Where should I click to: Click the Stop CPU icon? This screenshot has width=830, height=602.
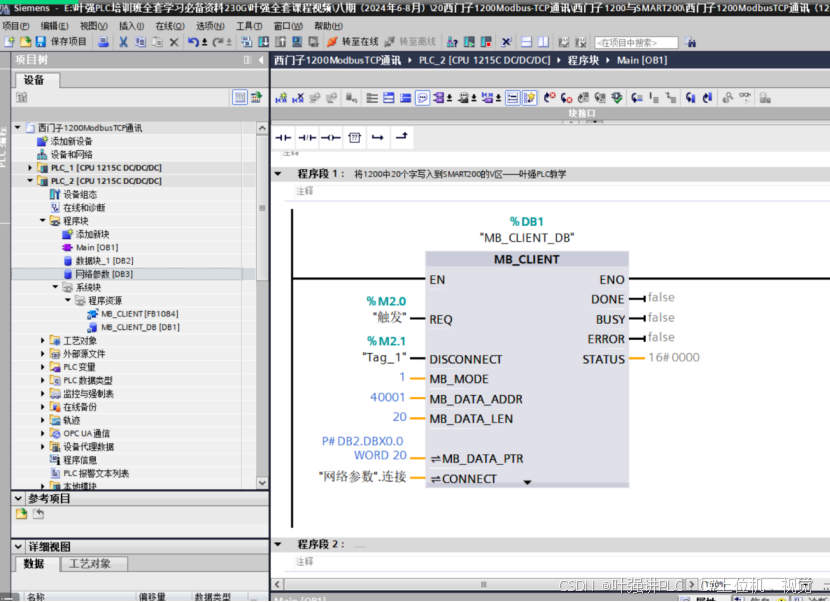[486, 42]
